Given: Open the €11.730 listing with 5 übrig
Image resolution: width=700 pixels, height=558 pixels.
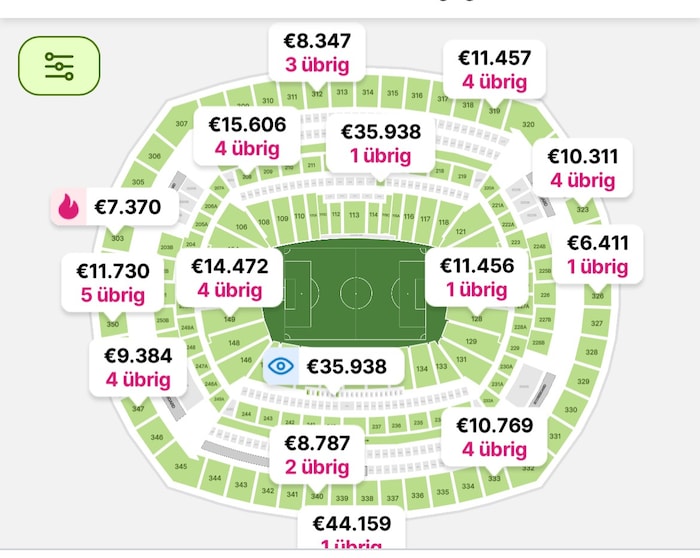Looking at the screenshot, I should coord(112,282).
